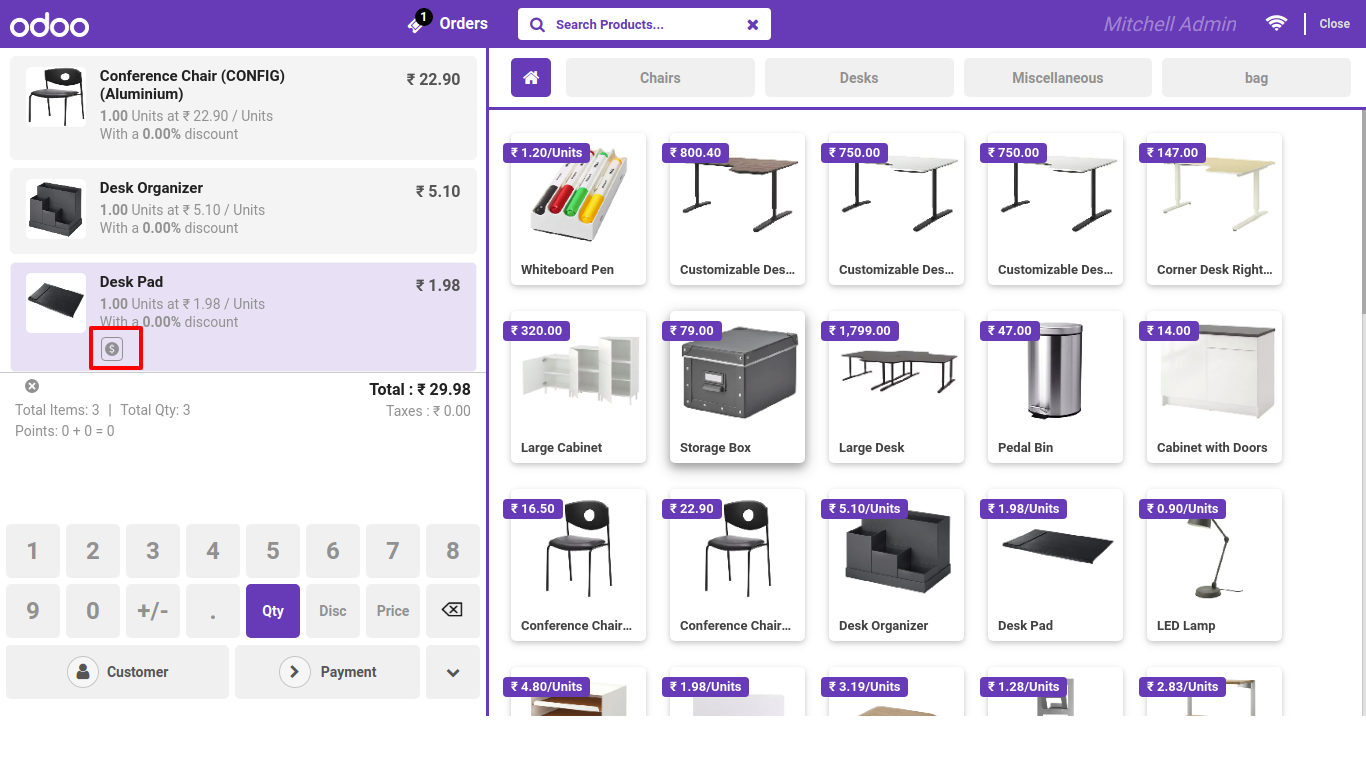
Task: Select the Conference Chair (CONFIG) order line
Action: pos(243,107)
